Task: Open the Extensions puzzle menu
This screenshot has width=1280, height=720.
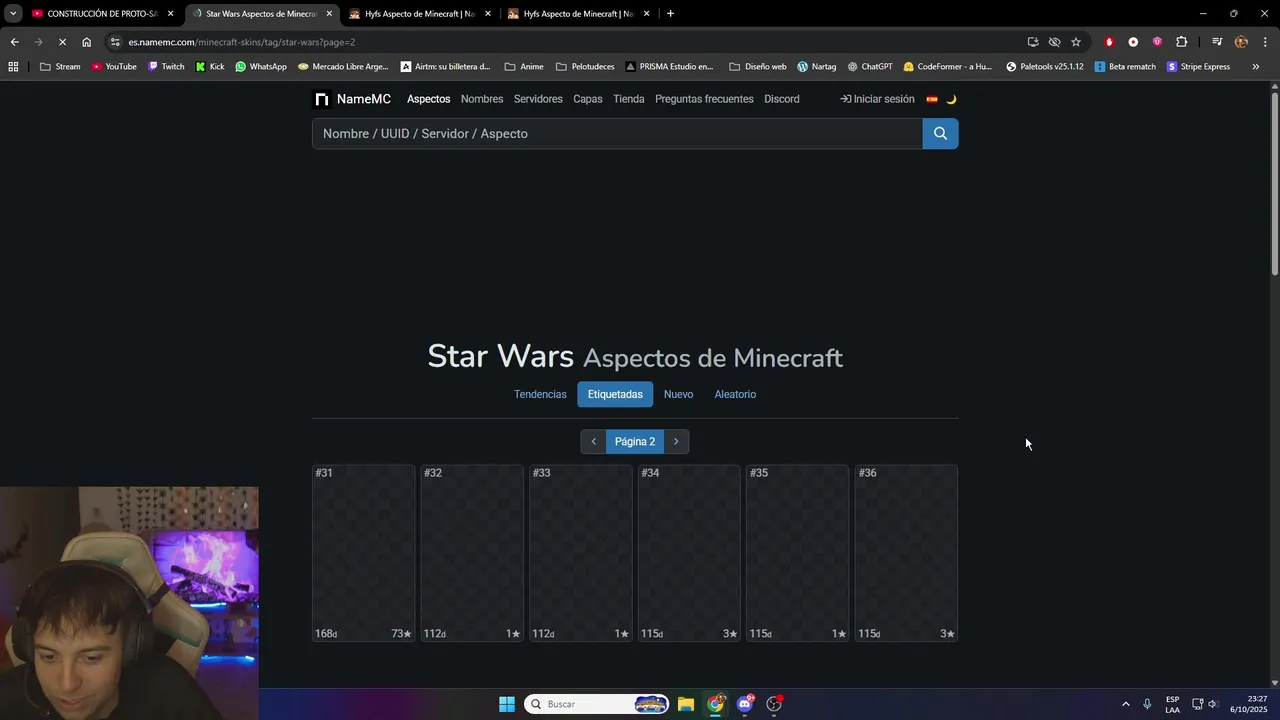Action: 1182,42
